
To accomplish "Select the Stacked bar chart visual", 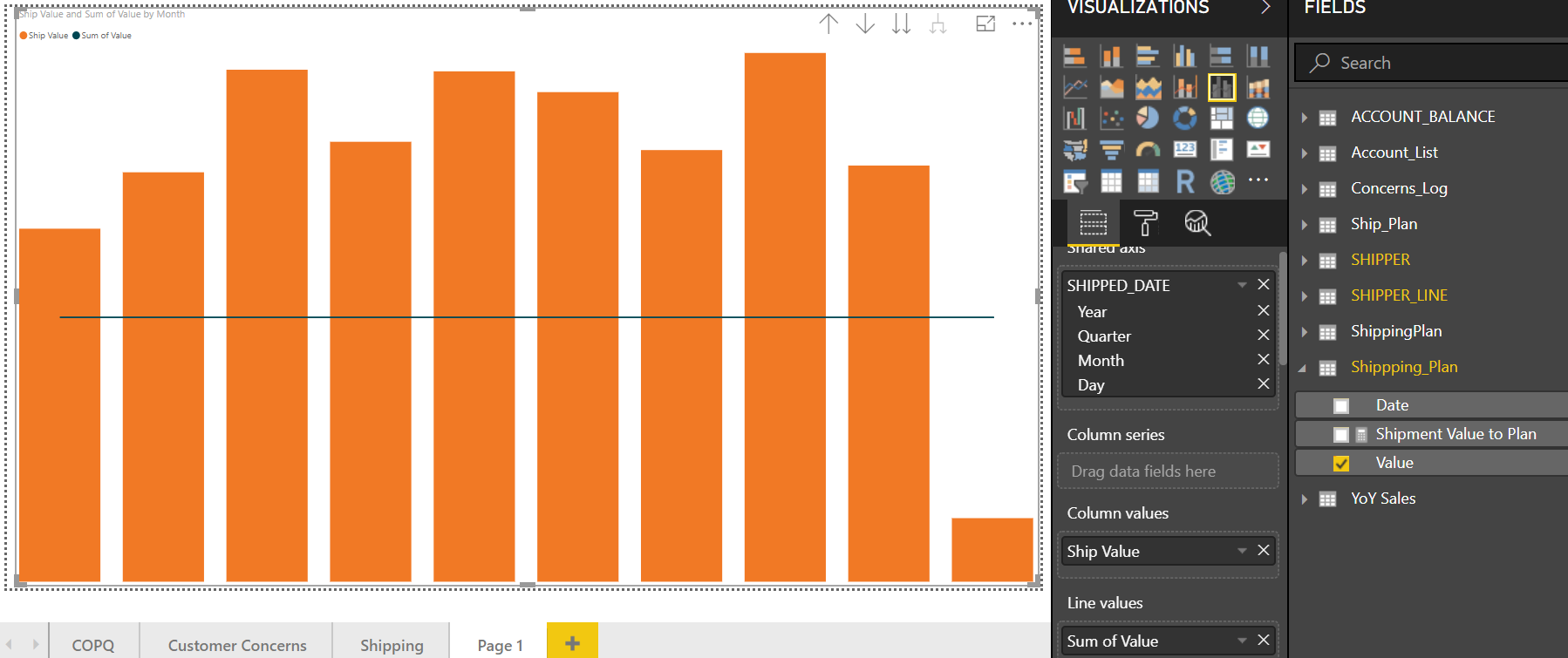I will (x=1074, y=57).
